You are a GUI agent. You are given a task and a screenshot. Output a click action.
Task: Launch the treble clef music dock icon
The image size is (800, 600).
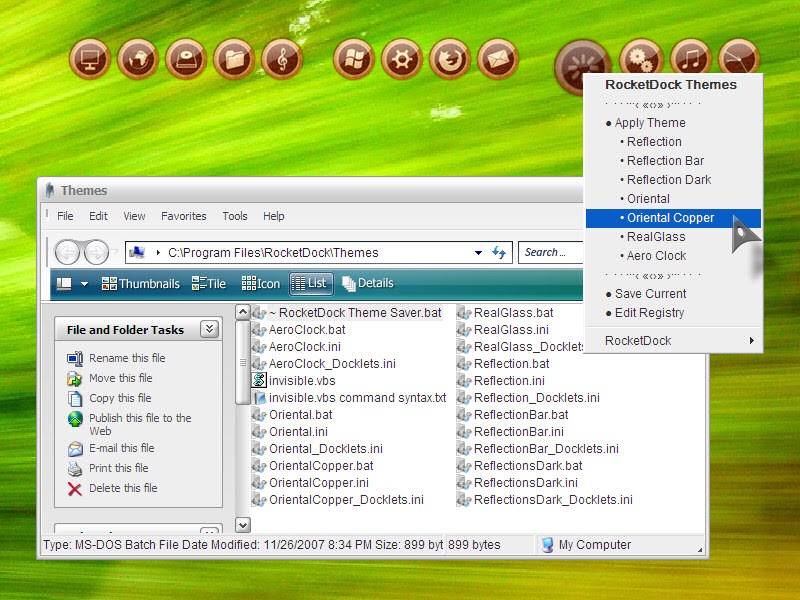[282, 59]
